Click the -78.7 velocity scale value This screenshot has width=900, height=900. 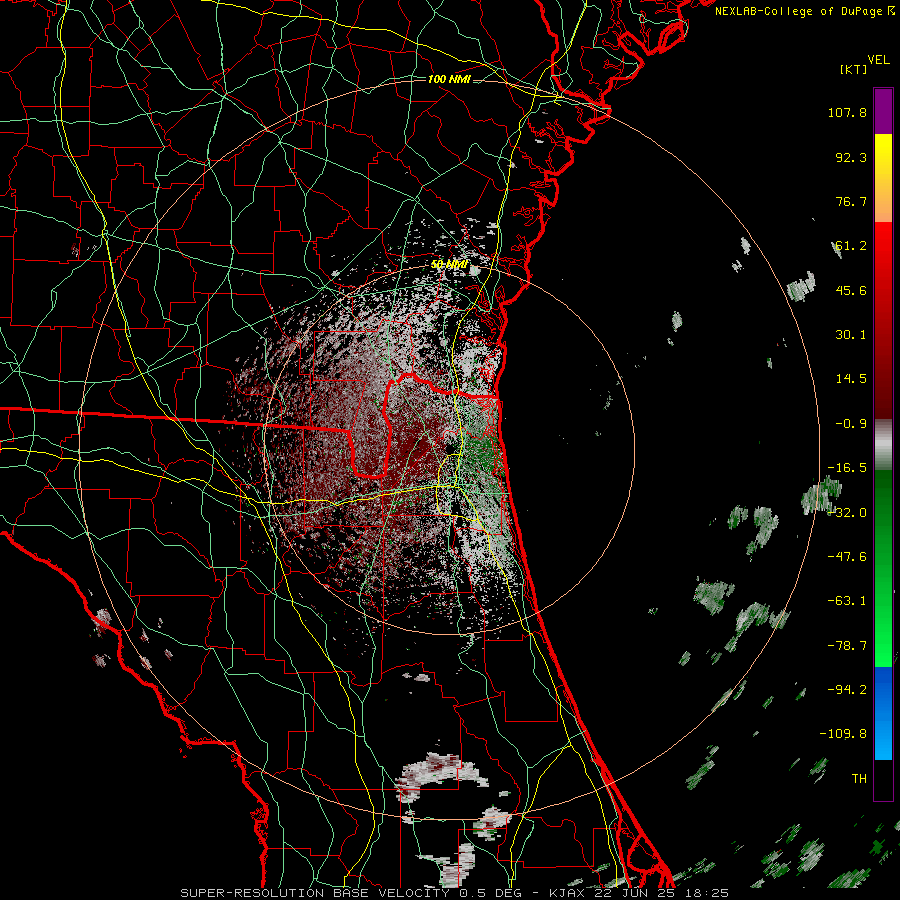click(x=847, y=646)
